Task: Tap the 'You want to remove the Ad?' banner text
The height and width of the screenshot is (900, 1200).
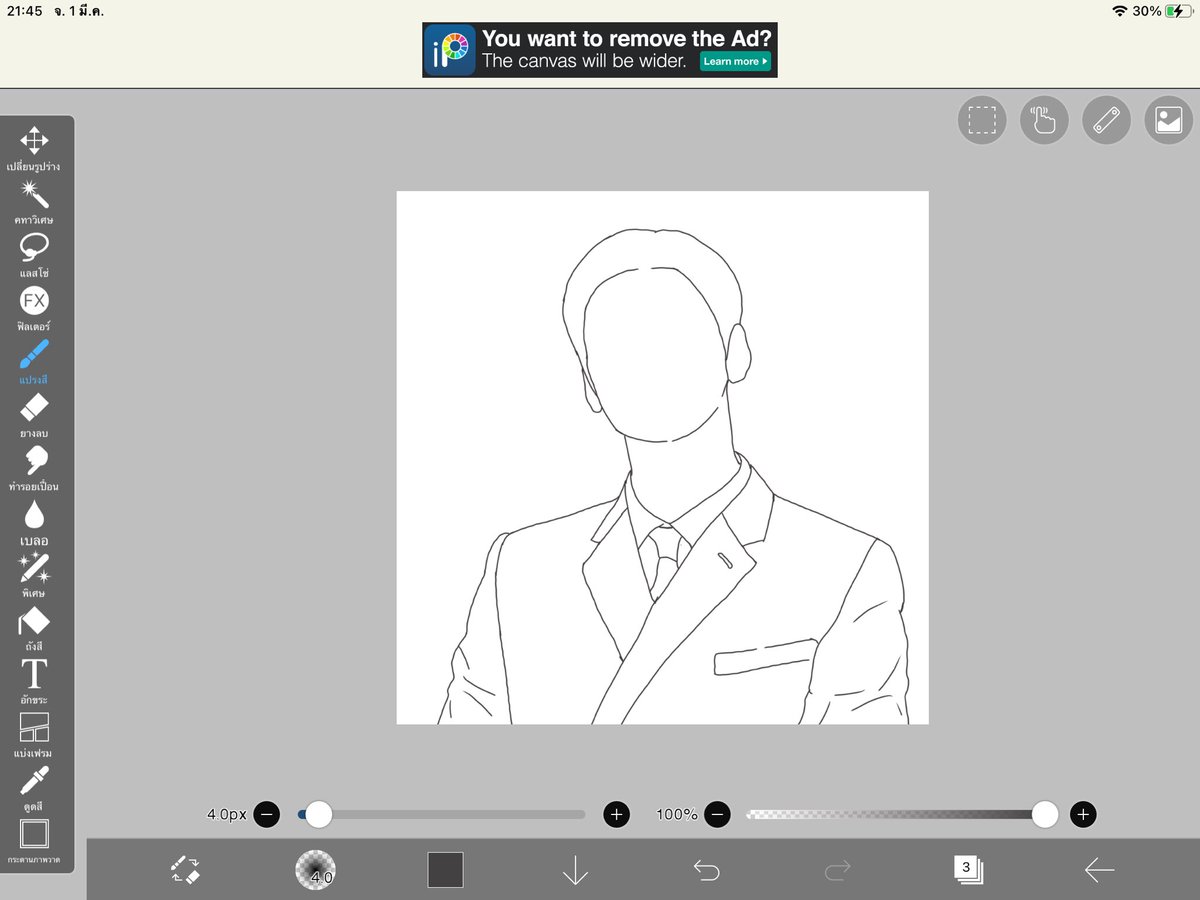Action: tap(627, 40)
